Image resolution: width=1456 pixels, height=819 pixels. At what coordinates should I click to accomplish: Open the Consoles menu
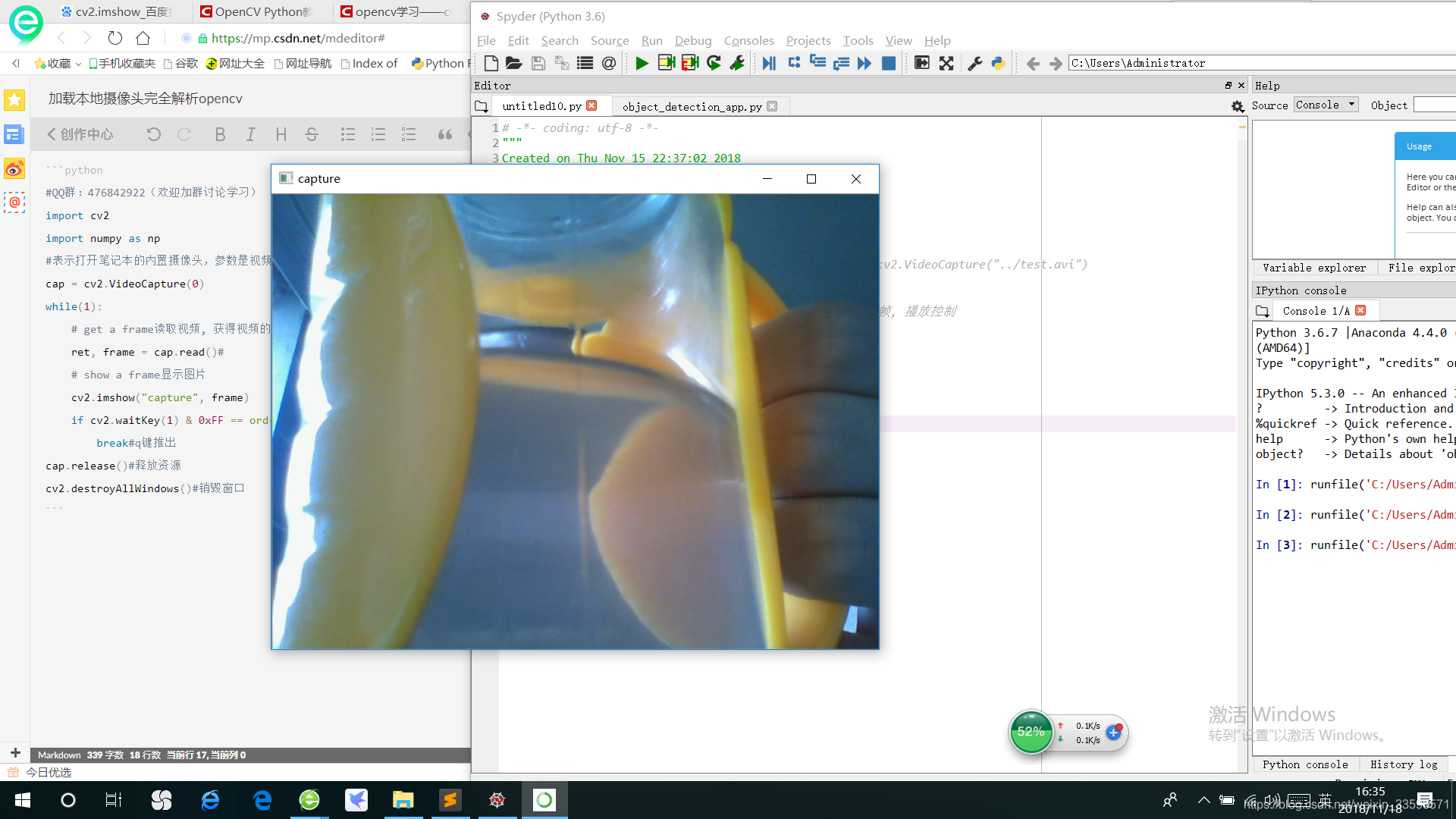coord(748,40)
